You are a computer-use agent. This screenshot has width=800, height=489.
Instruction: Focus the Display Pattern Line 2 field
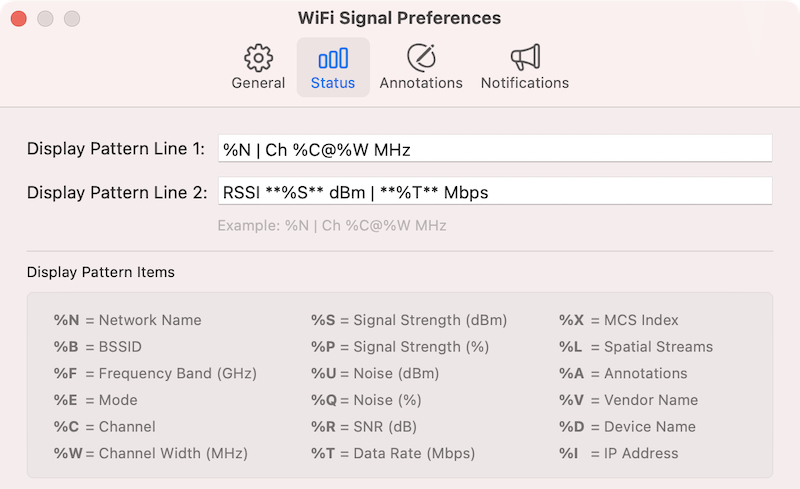coord(495,192)
